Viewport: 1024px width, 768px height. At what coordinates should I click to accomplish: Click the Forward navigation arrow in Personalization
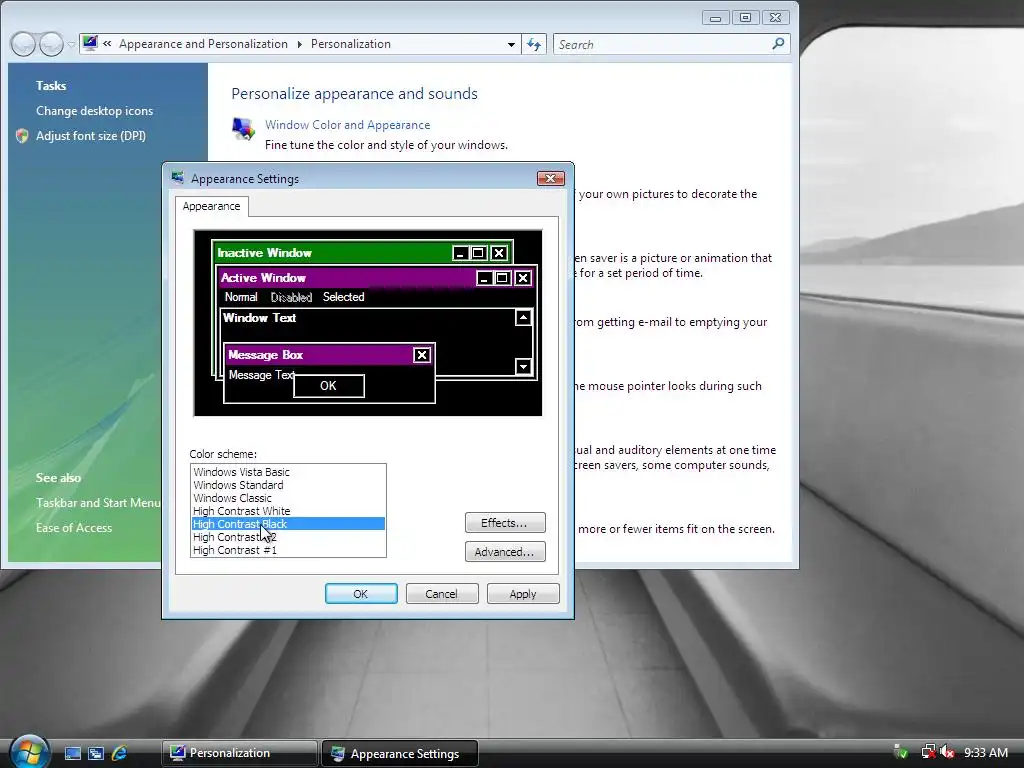tap(52, 44)
